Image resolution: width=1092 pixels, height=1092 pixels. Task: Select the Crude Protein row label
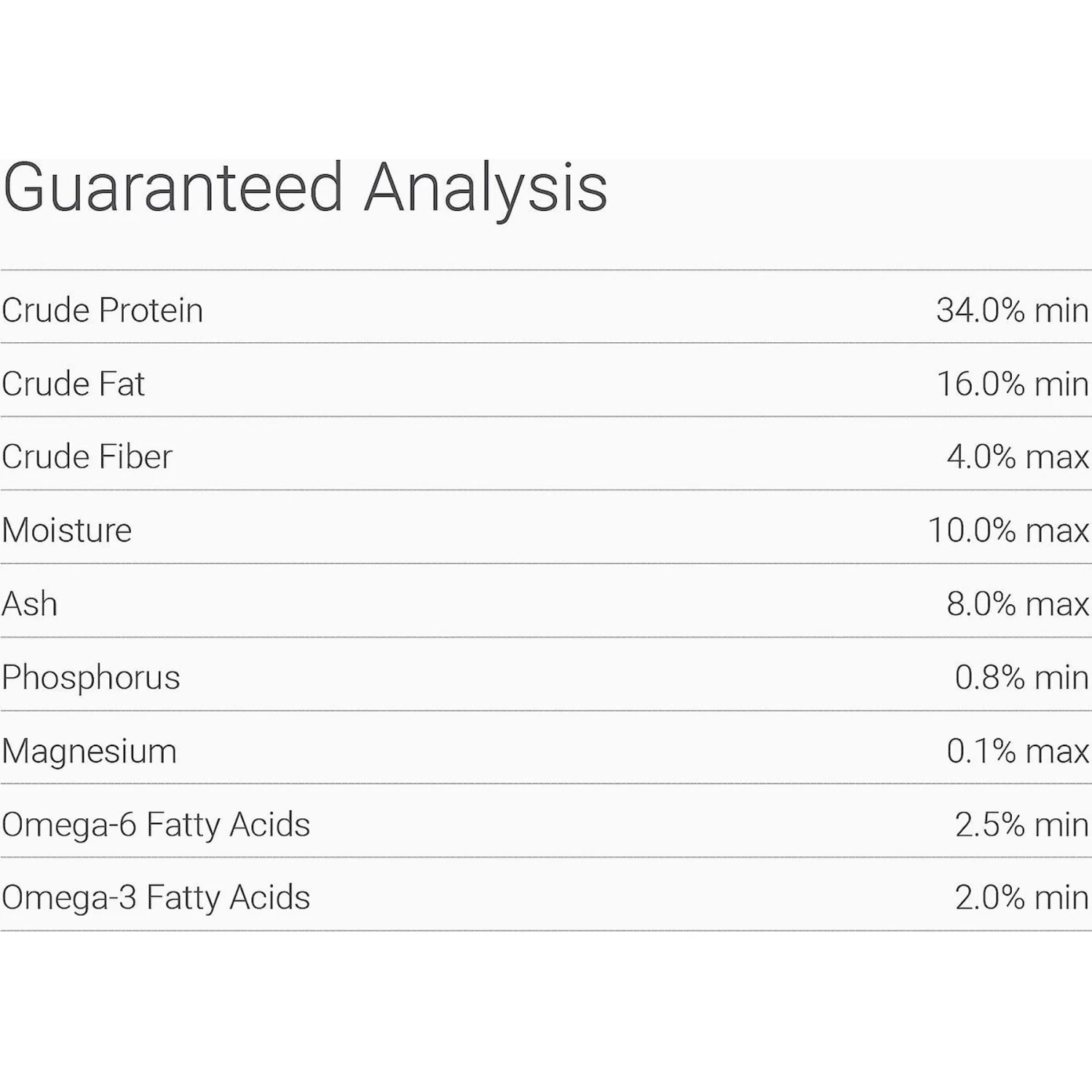point(102,310)
